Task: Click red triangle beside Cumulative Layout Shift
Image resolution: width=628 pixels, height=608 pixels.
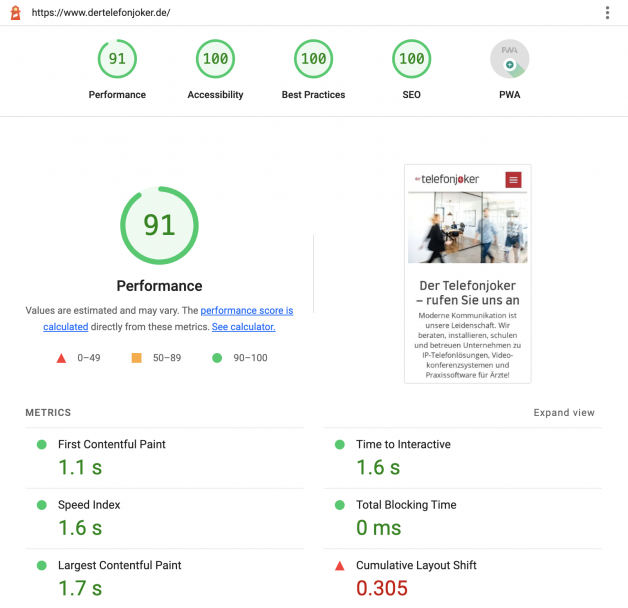Action: click(x=340, y=566)
